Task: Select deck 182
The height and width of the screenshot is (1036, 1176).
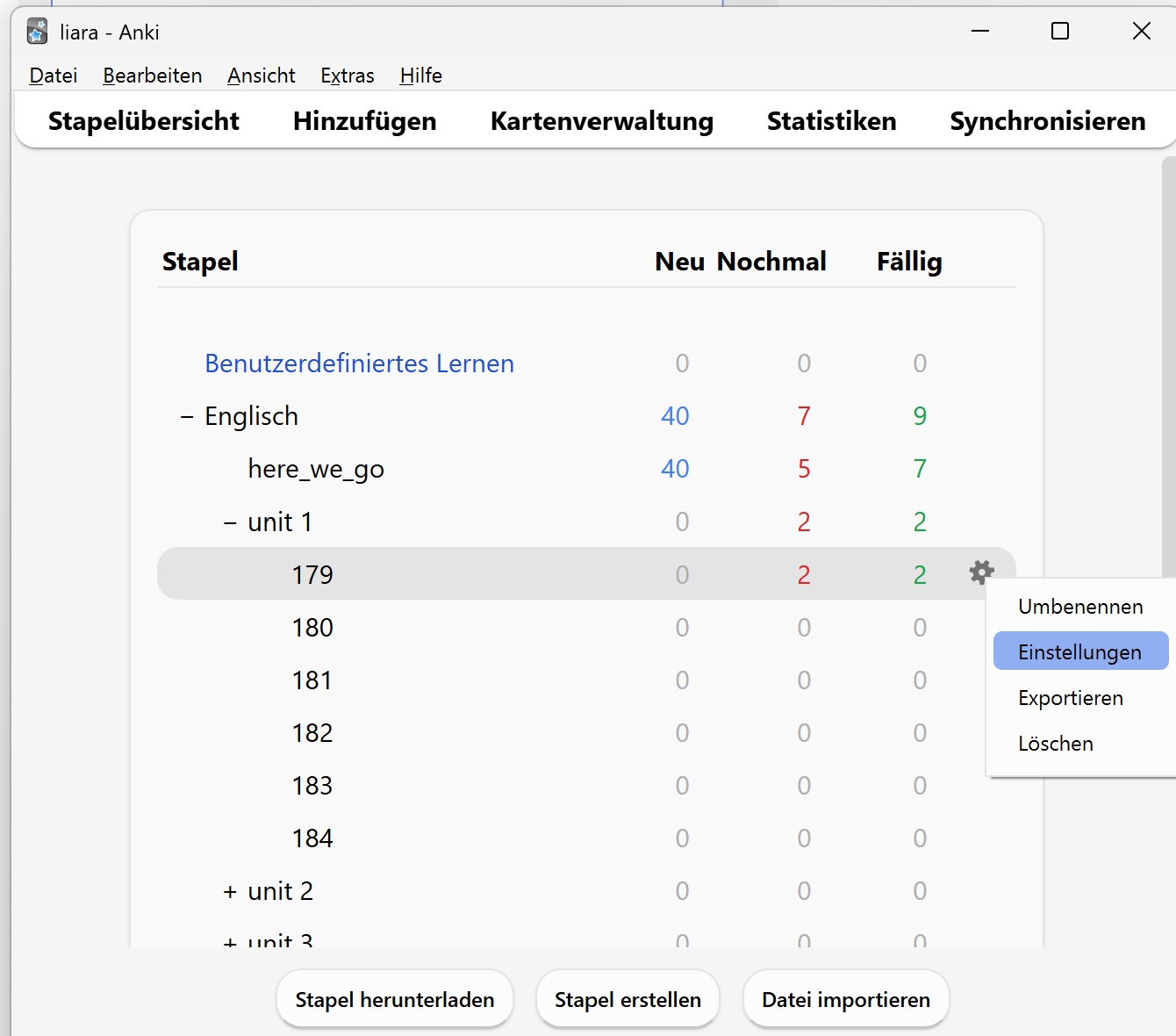Action: point(312,733)
